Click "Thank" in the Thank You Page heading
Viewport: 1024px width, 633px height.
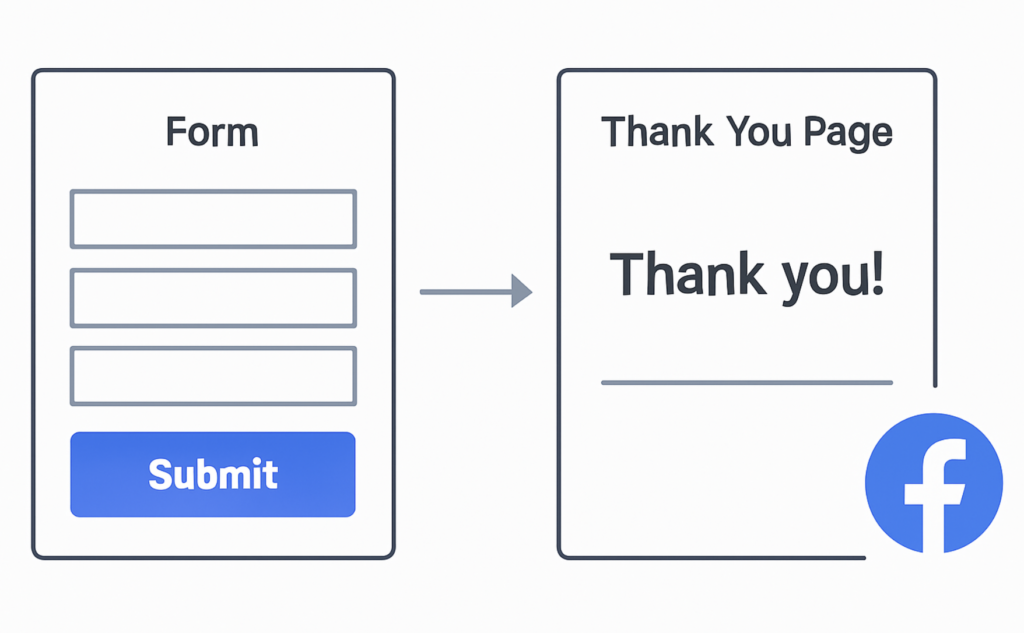tap(657, 132)
